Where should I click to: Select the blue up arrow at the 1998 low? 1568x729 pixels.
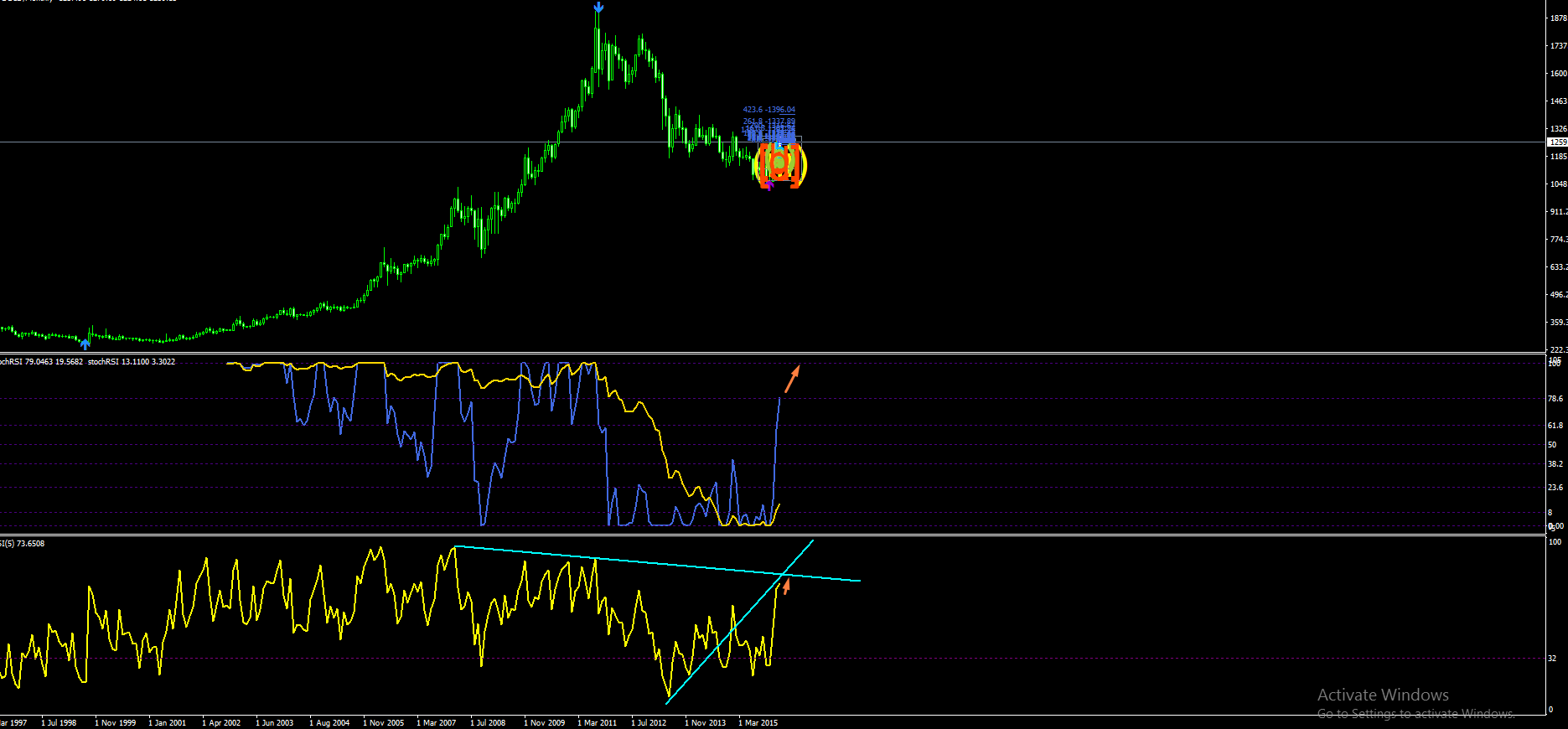pos(85,343)
